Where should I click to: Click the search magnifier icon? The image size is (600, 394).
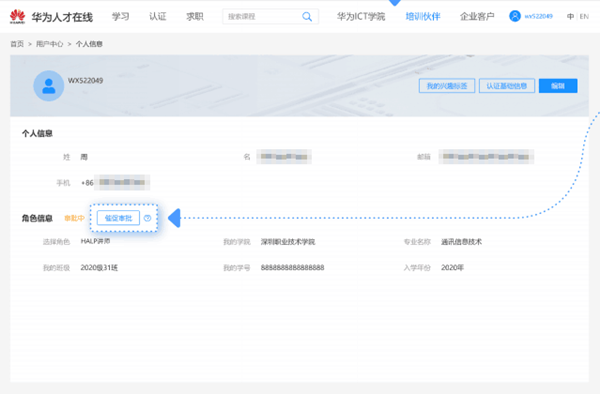coord(307,16)
